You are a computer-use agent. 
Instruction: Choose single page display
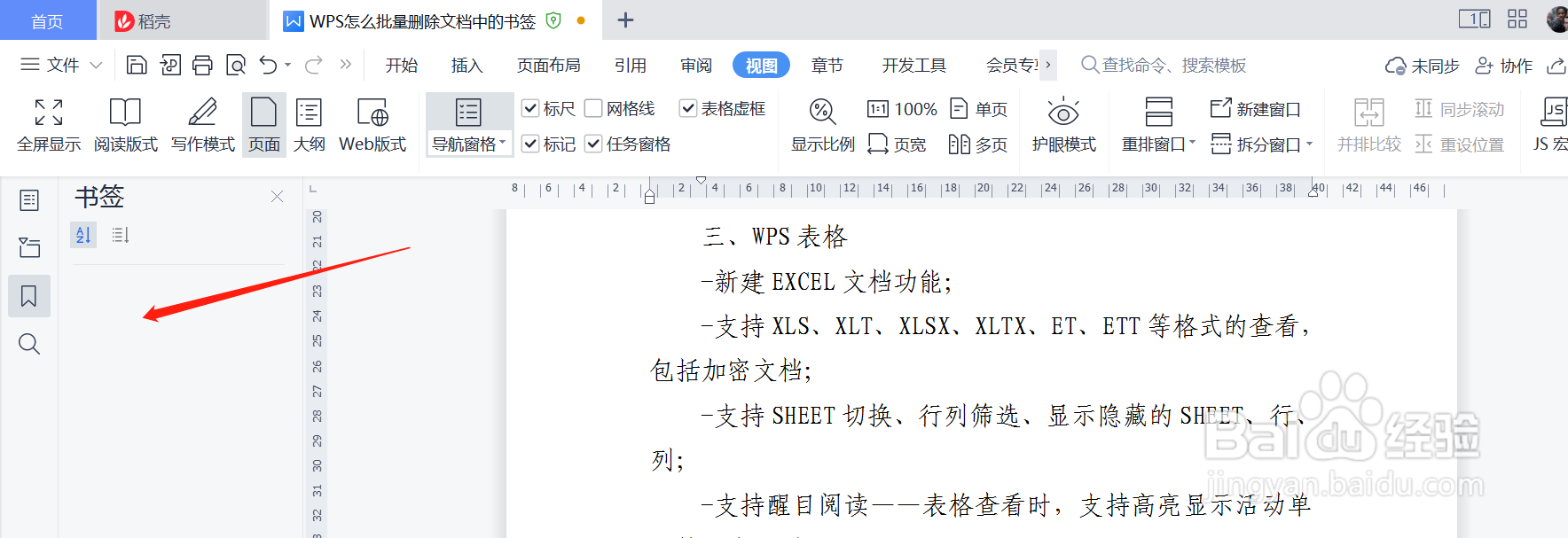tap(978, 109)
